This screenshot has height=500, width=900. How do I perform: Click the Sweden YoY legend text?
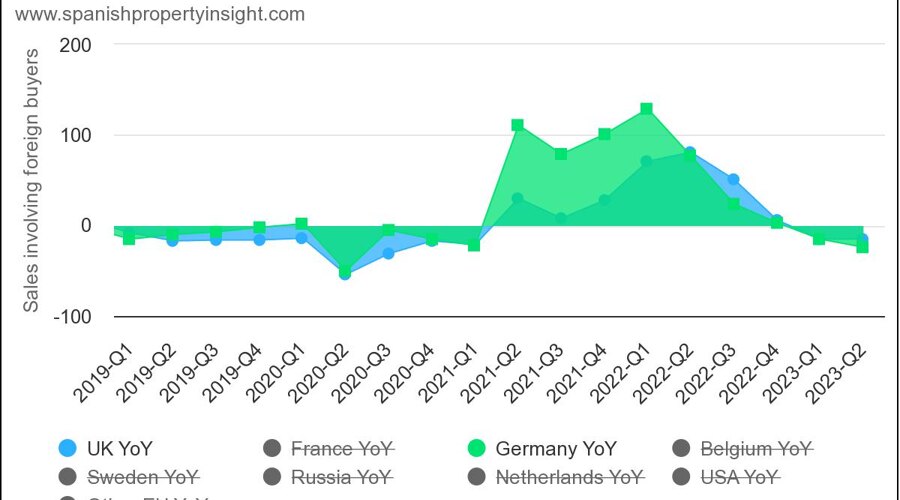(x=143, y=476)
